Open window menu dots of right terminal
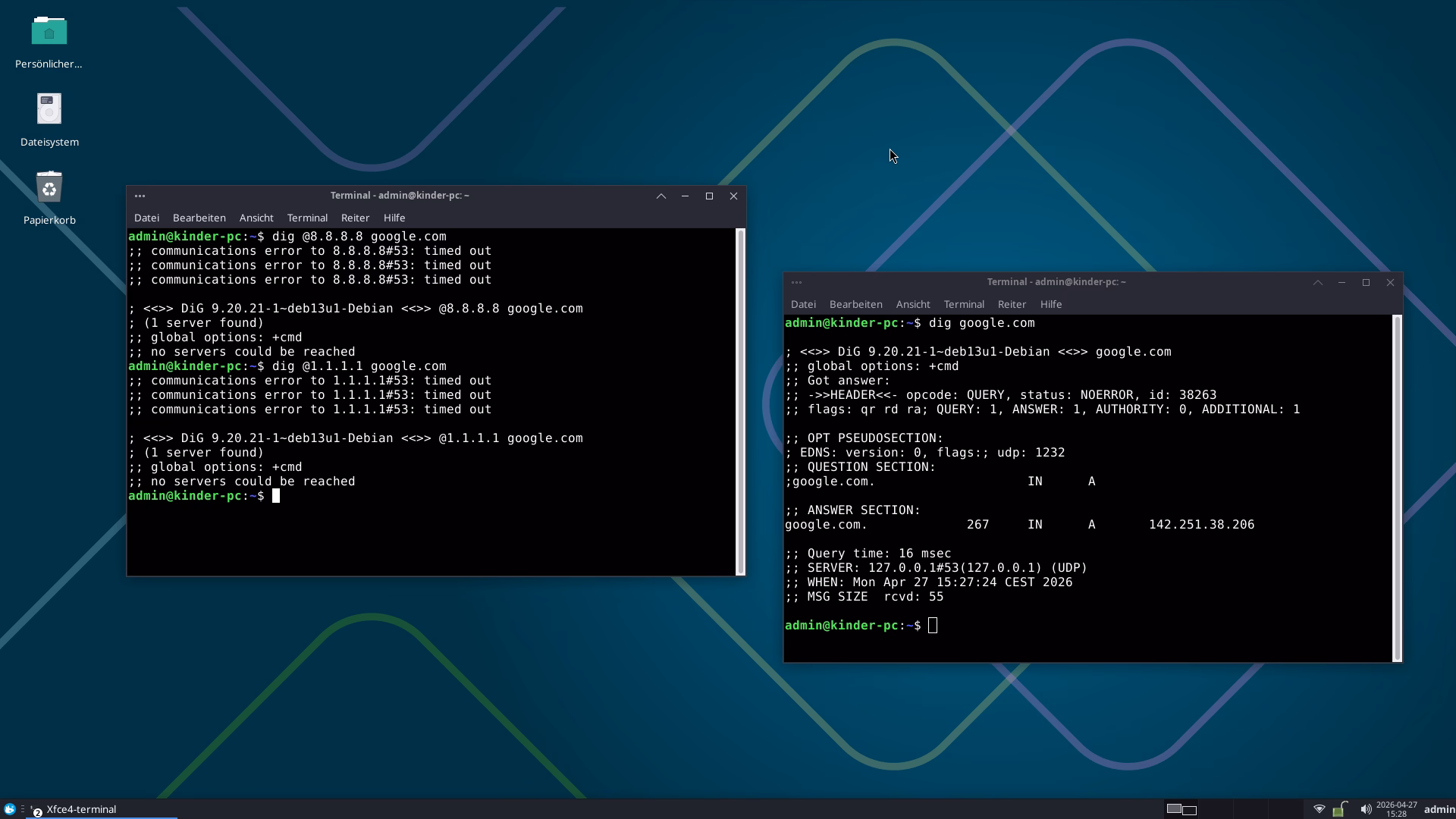 (x=796, y=282)
